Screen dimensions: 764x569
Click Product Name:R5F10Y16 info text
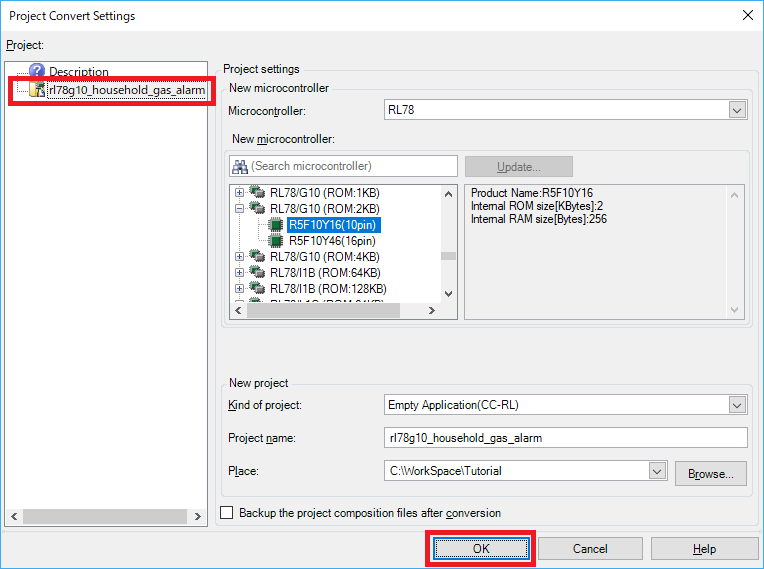coord(532,193)
